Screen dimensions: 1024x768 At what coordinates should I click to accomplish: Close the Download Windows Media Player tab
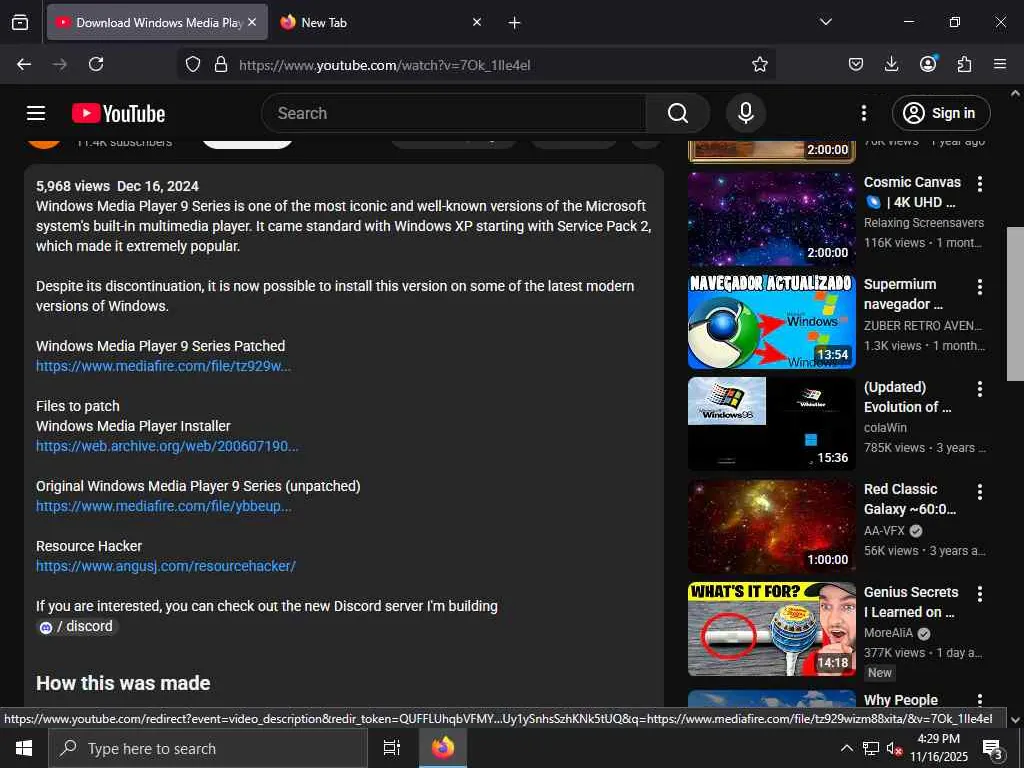[252, 22]
